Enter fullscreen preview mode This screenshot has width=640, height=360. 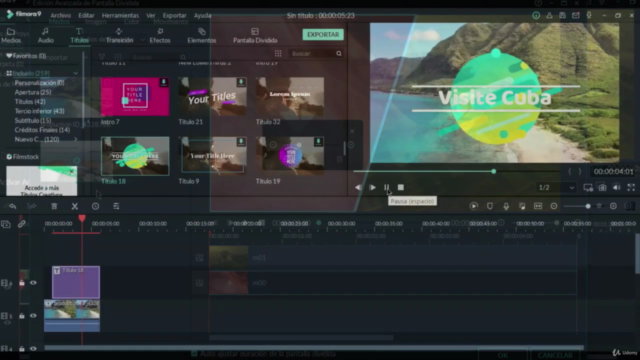pos(631,187)
